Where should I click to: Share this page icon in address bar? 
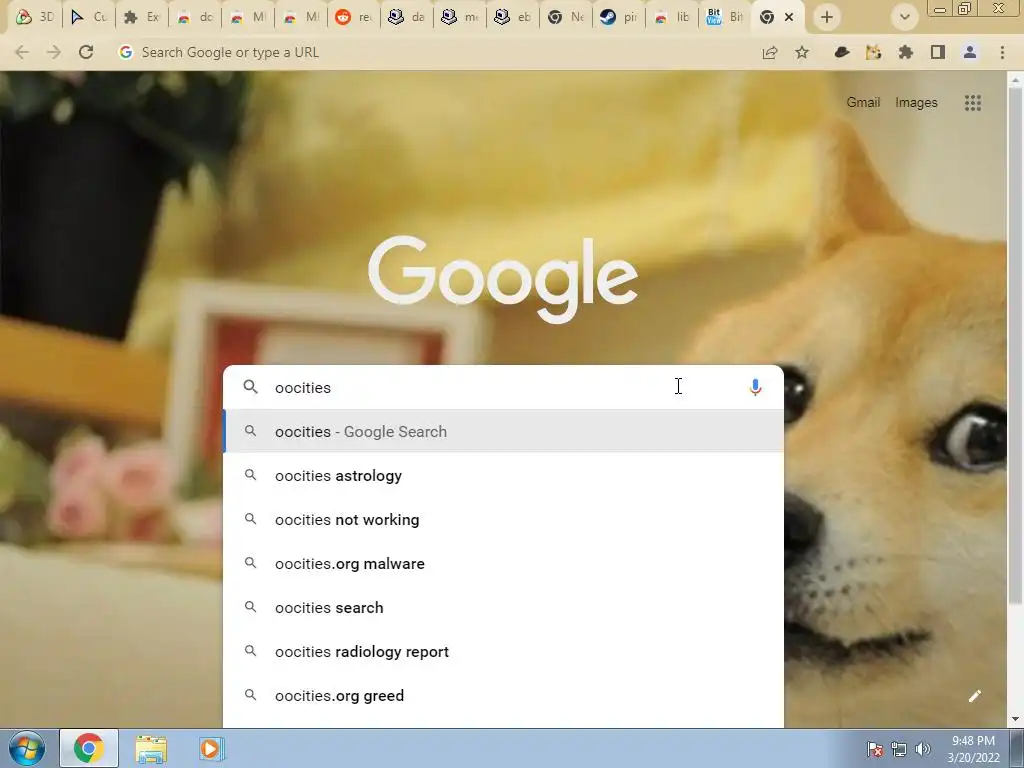[770, 52]
